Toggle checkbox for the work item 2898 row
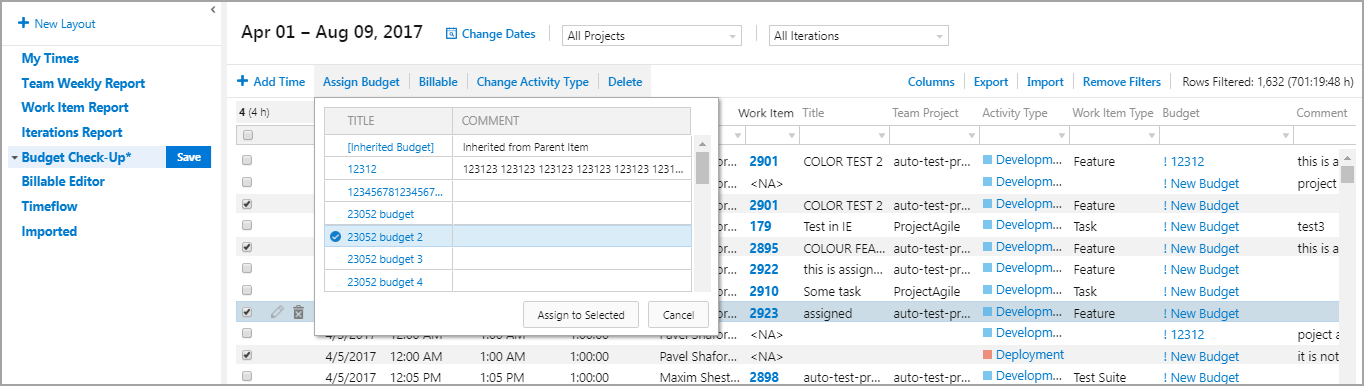 coord(247,377)
